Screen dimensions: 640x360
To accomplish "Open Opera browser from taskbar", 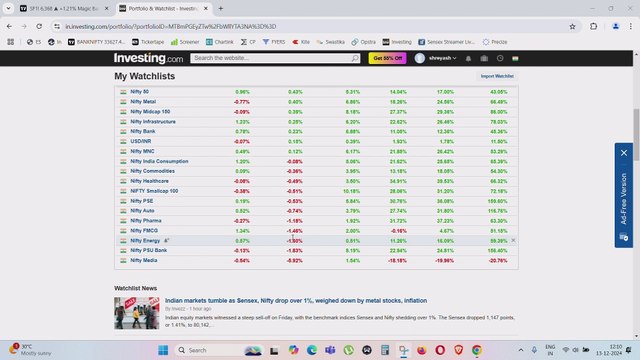I will [440, 350].
